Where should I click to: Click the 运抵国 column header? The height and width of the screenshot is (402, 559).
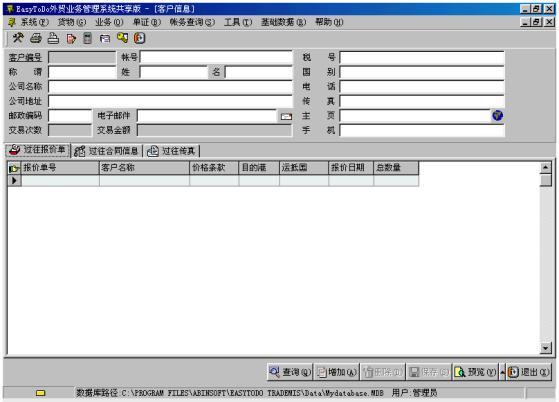[x=304, y=168]
